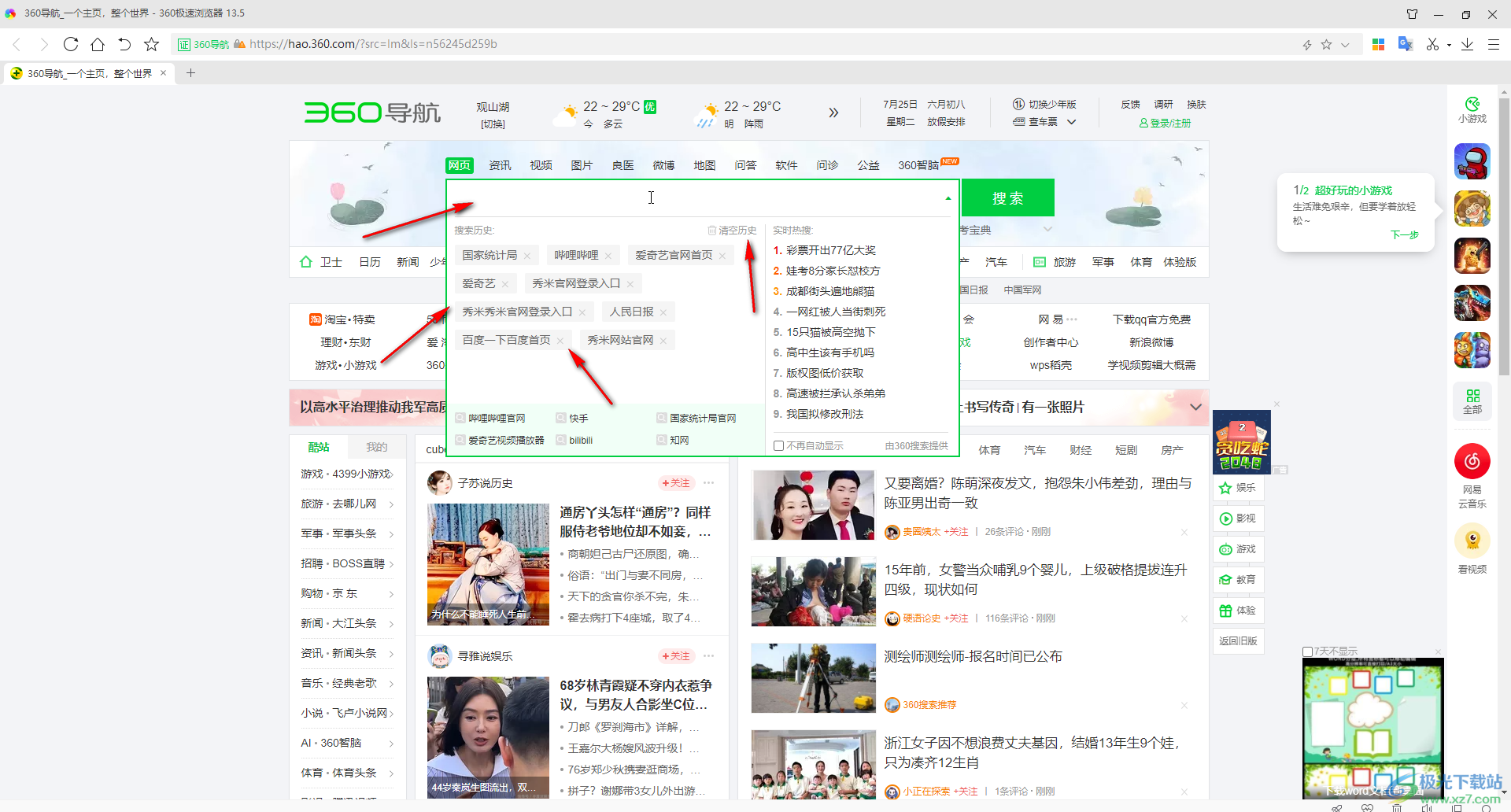Open more options for 子苏说历史 post
The height and width of the screenshot is (812, 1511).
(709, 483)
